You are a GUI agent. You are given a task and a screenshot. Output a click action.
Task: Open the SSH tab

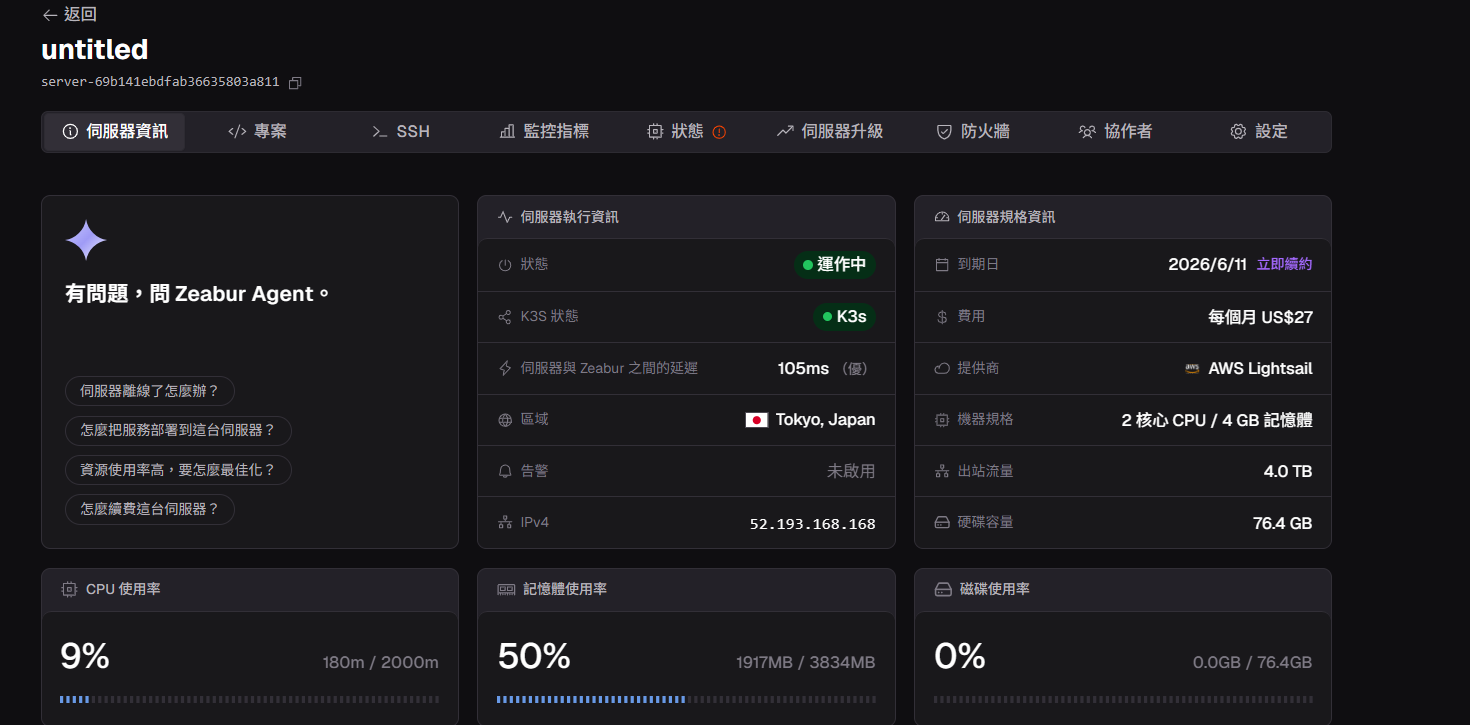coord(401,132)
